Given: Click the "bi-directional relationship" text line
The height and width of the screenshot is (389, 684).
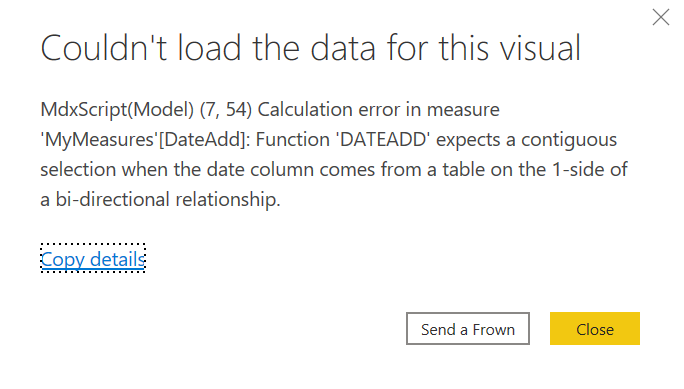Looking at the screenshot, I should click(x=160, y=200).
